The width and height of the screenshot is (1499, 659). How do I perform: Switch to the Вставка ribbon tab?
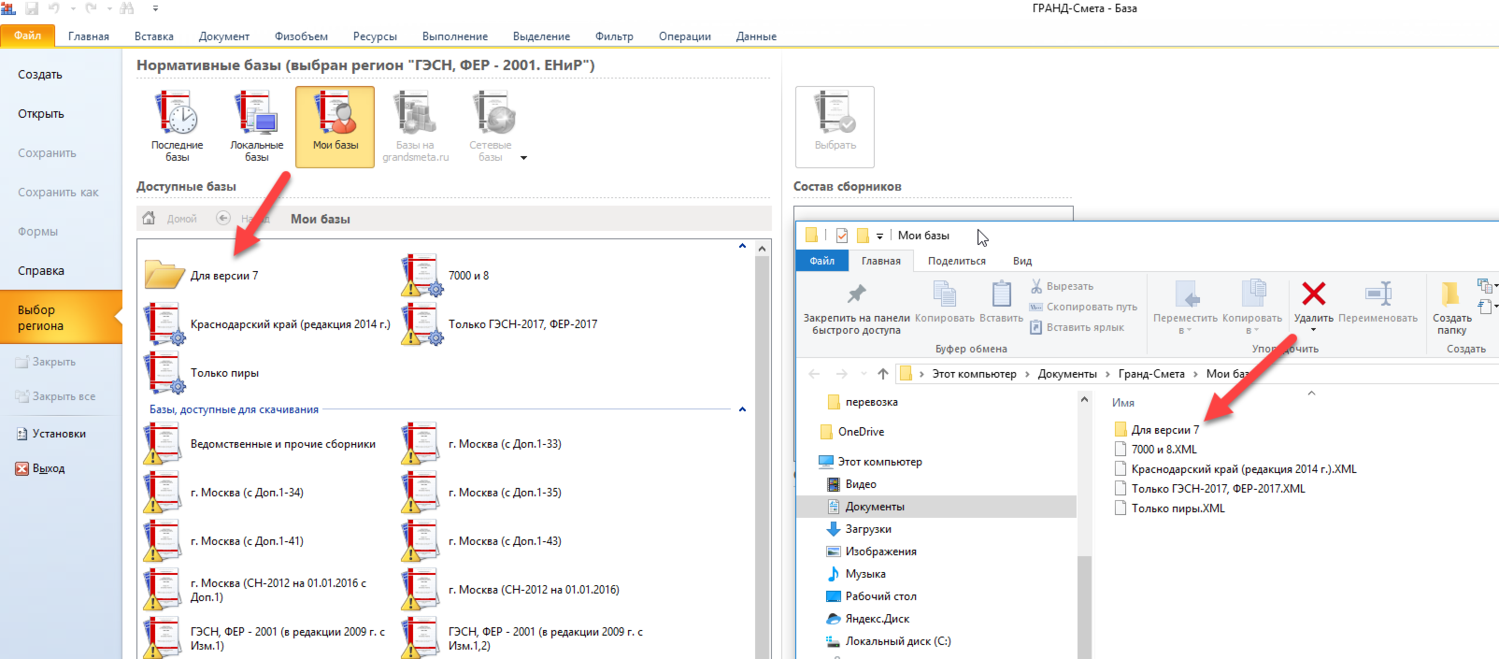(x=154, y=36)
